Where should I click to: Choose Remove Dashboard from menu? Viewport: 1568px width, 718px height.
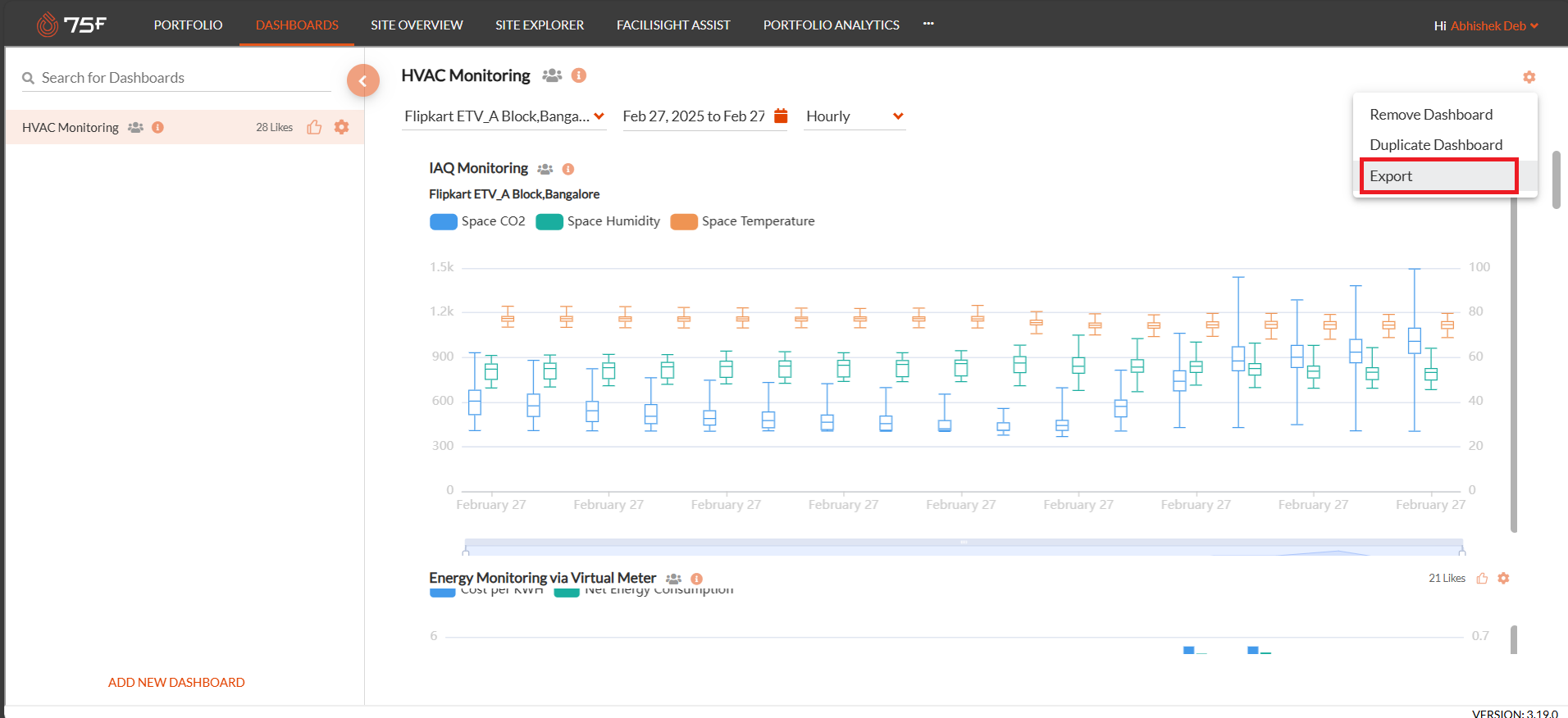pos(1443,115)
